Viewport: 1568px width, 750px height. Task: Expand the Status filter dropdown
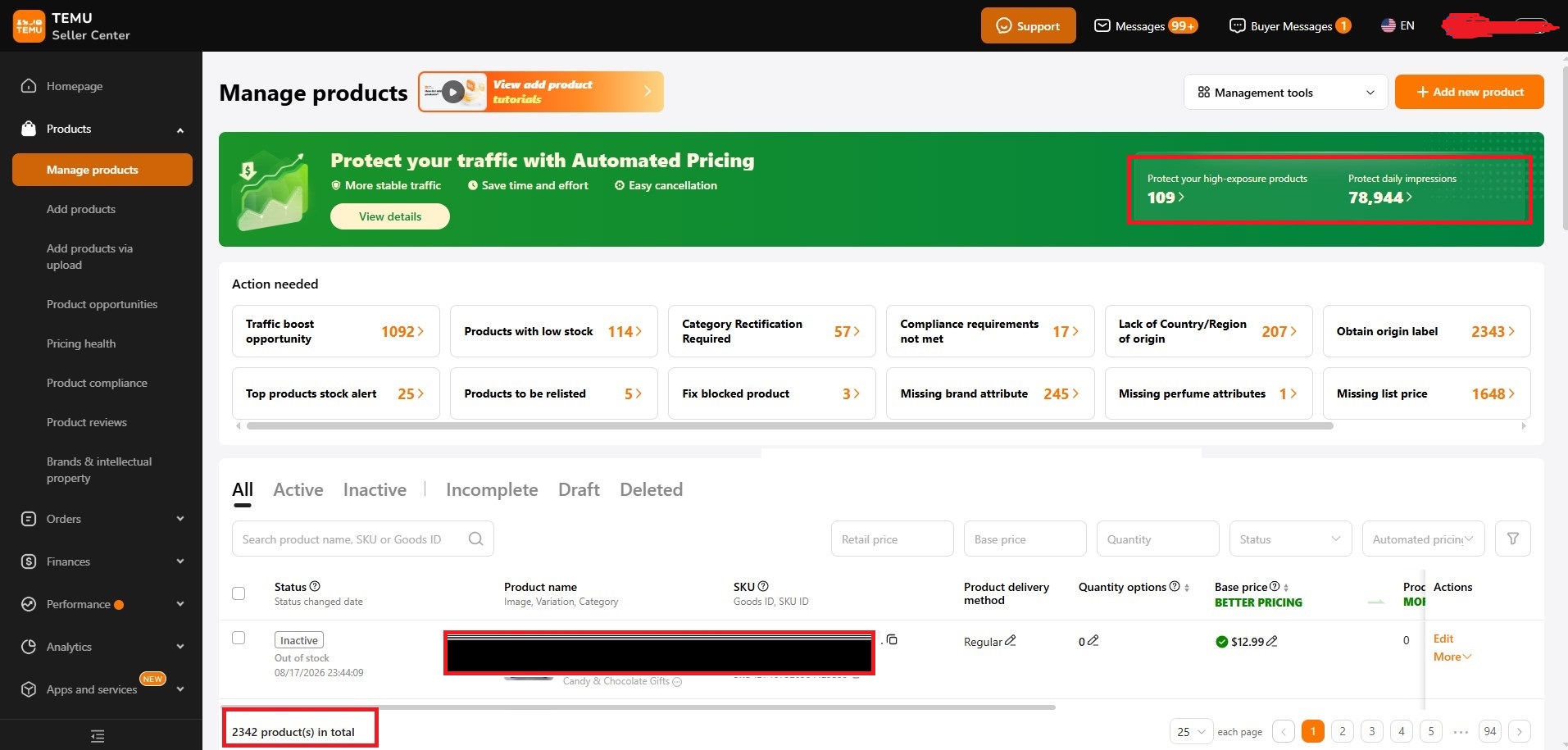point(1290,539)
